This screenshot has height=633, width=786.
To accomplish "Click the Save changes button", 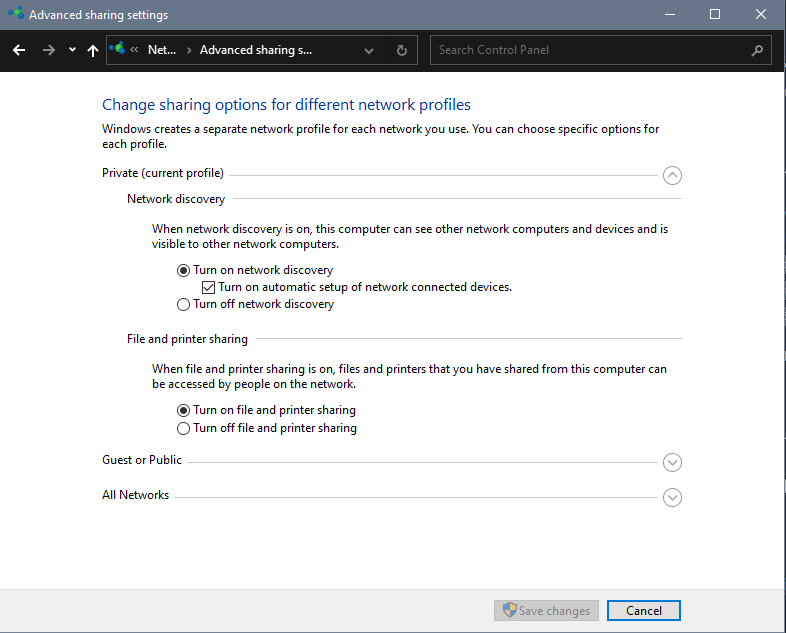I will tap(546, 611).
